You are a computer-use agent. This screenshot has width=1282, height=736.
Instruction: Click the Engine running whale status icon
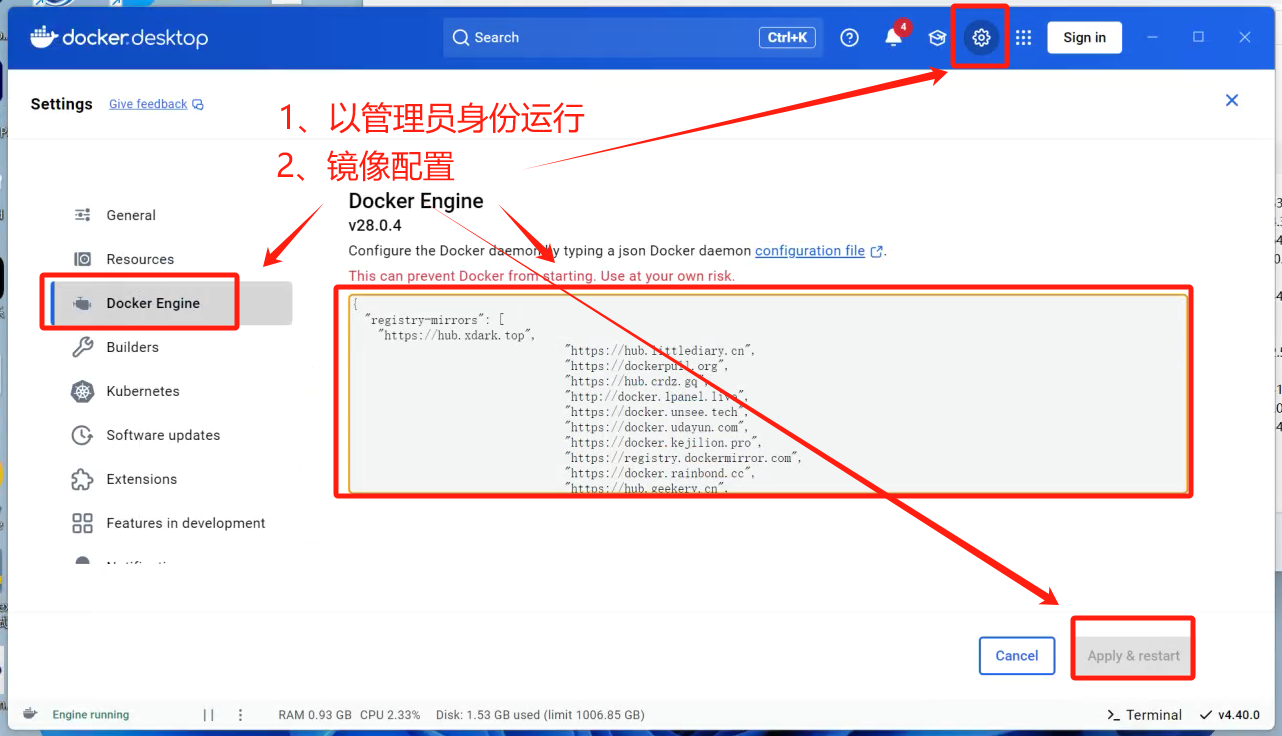tap(27, 714)
